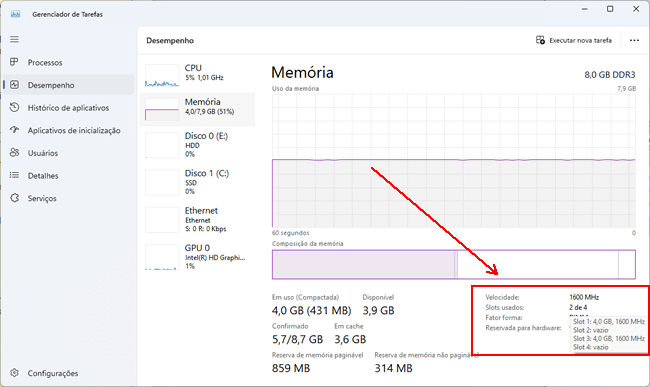Select the Serviços puzzle icon

15,198
